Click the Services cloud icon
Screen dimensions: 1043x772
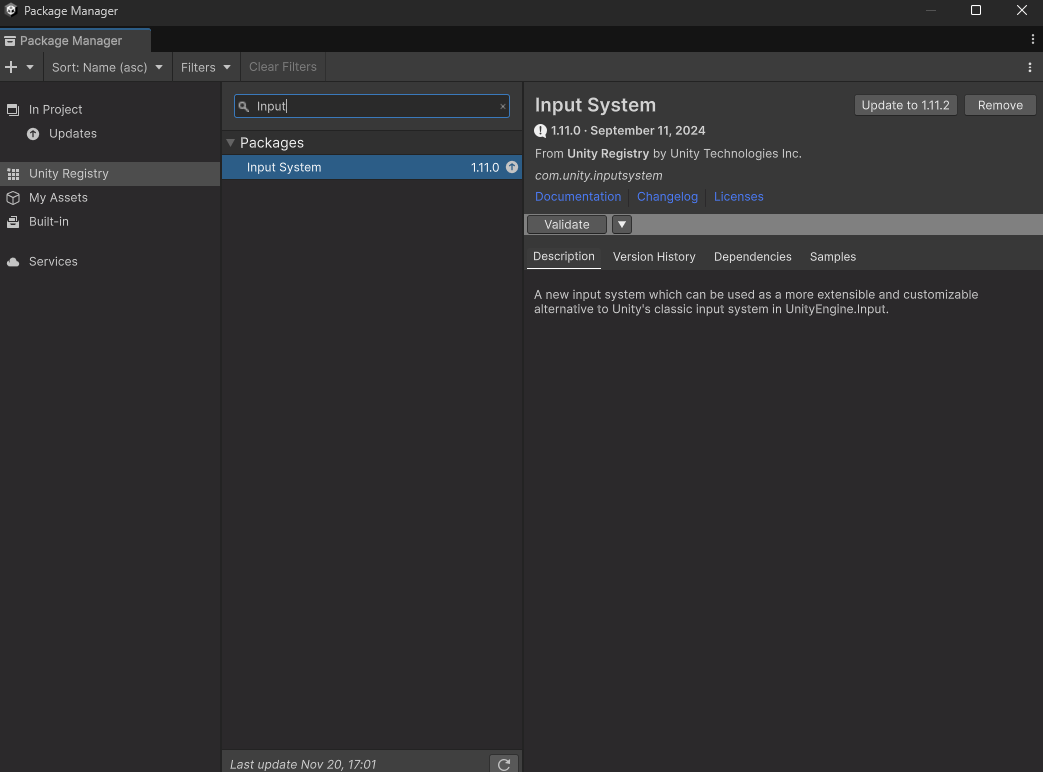[x=13, y=262]
